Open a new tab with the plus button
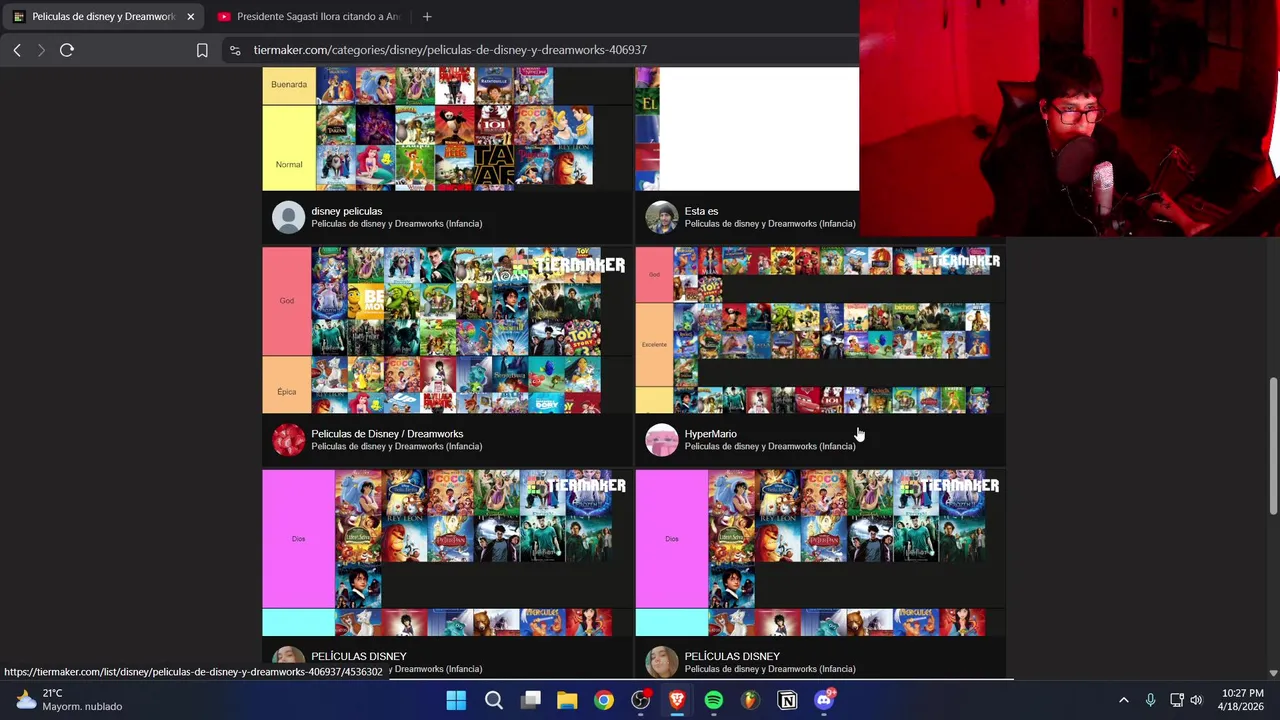1280x720 pixels. pyautogui.click(x=427, y=16)
